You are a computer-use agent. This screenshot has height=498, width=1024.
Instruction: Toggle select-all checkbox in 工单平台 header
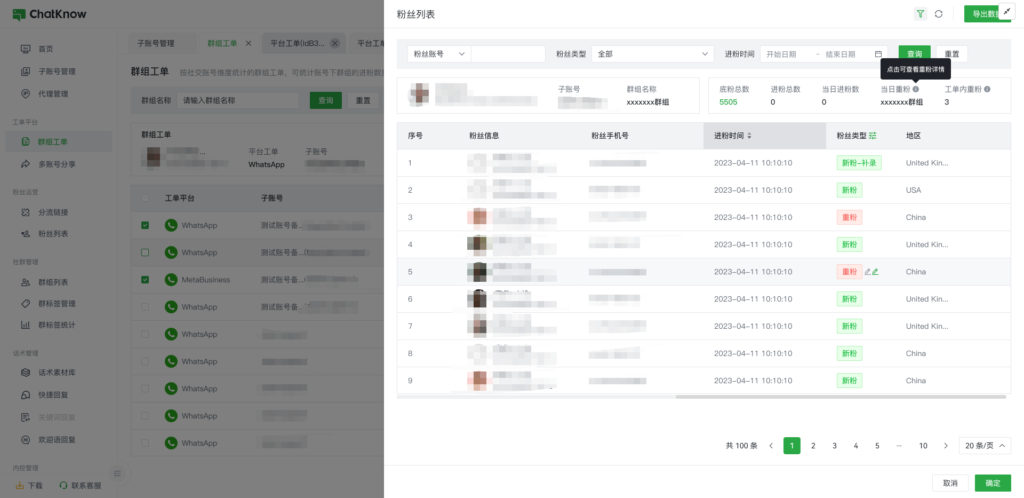pyautogui.click(x=145, y=198)
